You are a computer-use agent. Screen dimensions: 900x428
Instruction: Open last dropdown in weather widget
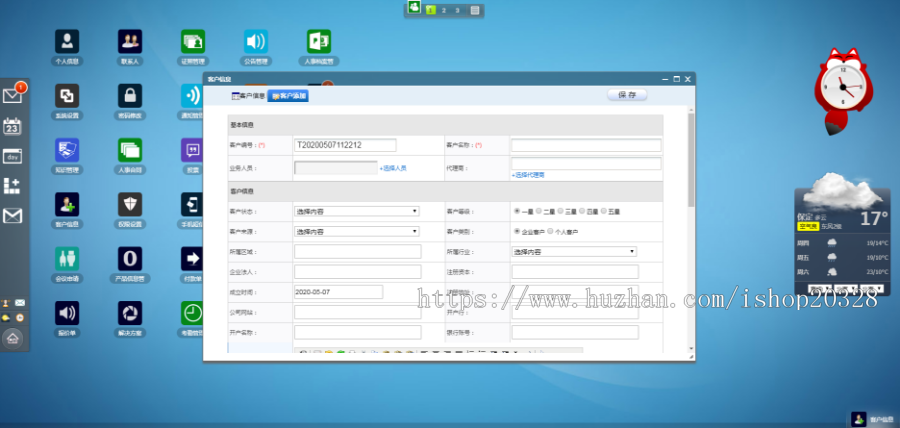click(872, 288)
